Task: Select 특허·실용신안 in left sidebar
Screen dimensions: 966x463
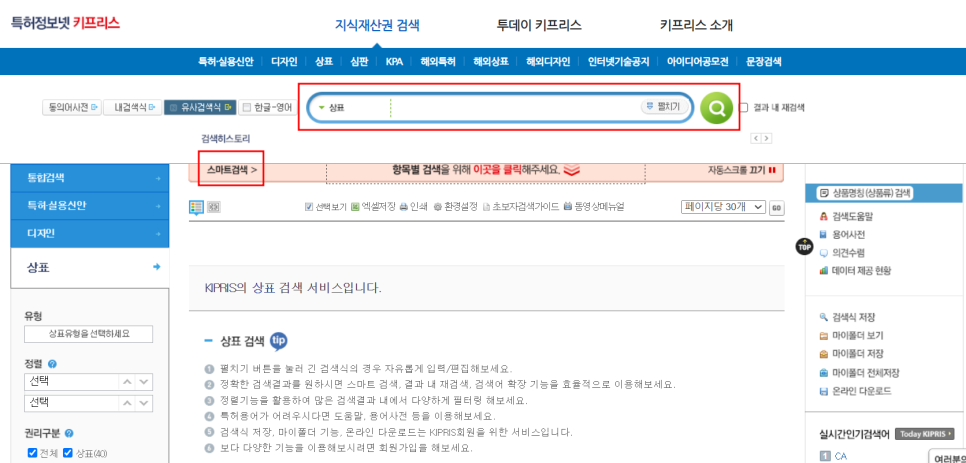Action: tap(90, 206)
